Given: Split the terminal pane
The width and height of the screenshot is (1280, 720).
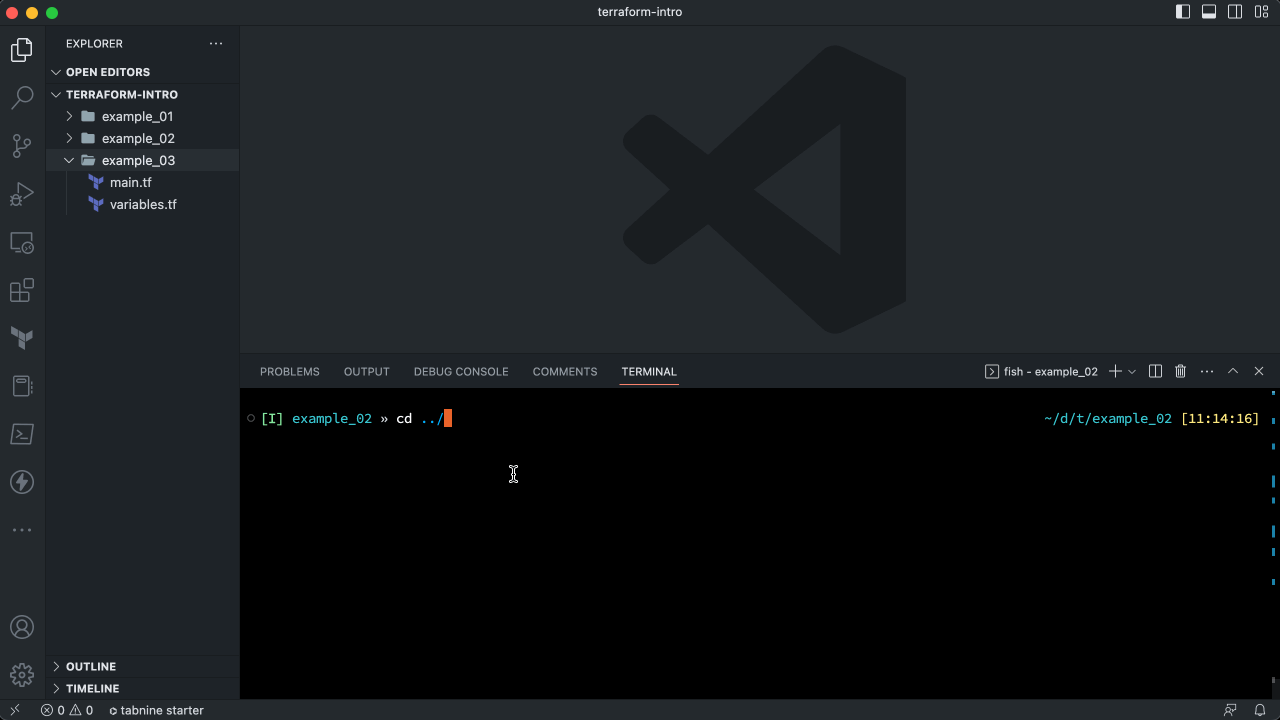Looking at the screenshot, I should [x=1155, y=371].
